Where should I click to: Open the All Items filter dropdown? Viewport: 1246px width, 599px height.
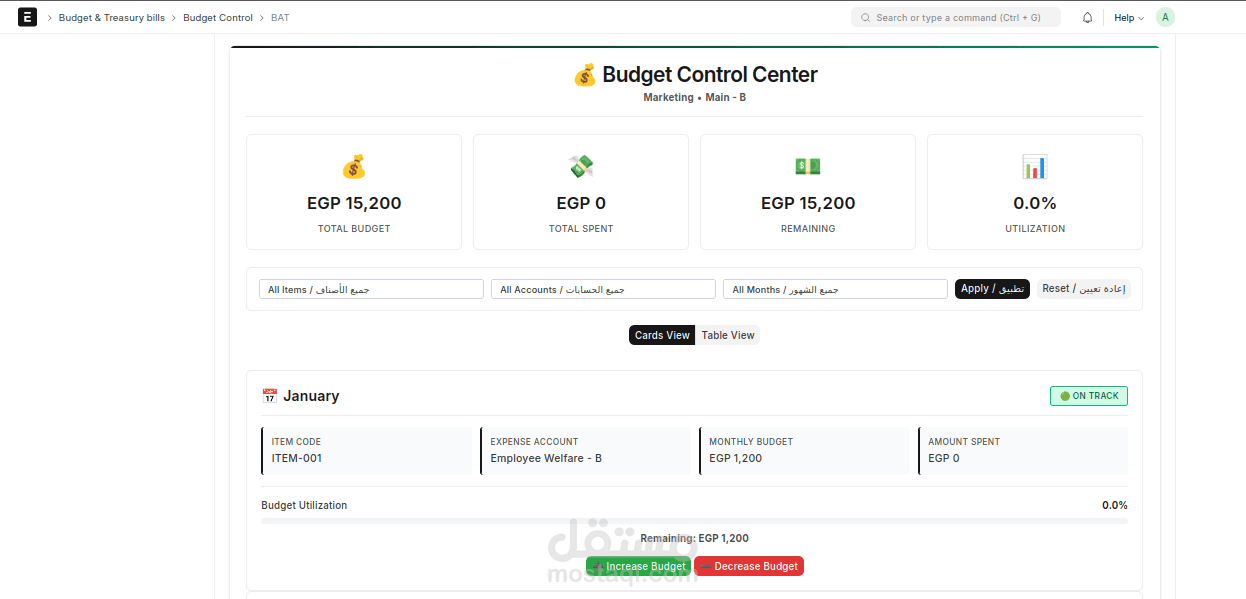(371, 289)
